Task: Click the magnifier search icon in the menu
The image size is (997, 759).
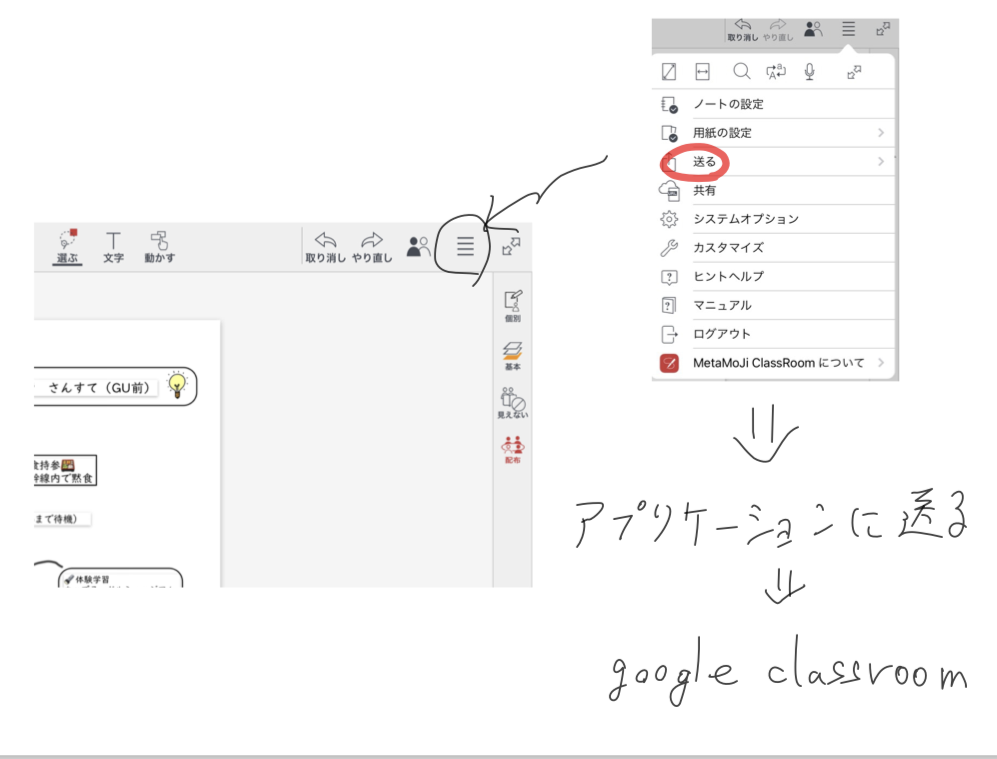Action: point(741,72)
